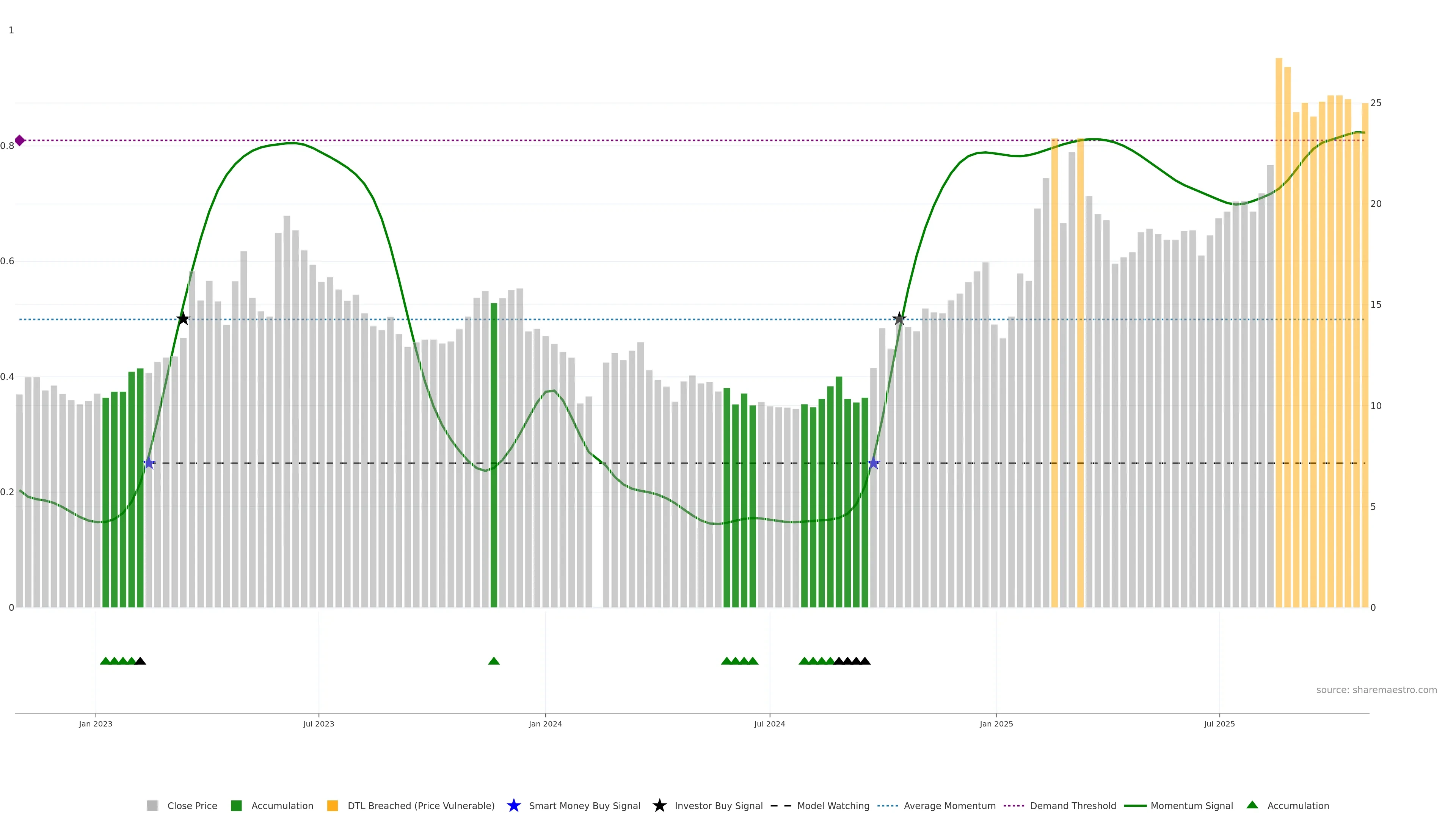Click the green triangle icon in legend
Viewport: 1456px width, 819px height.
(1252, 805)
